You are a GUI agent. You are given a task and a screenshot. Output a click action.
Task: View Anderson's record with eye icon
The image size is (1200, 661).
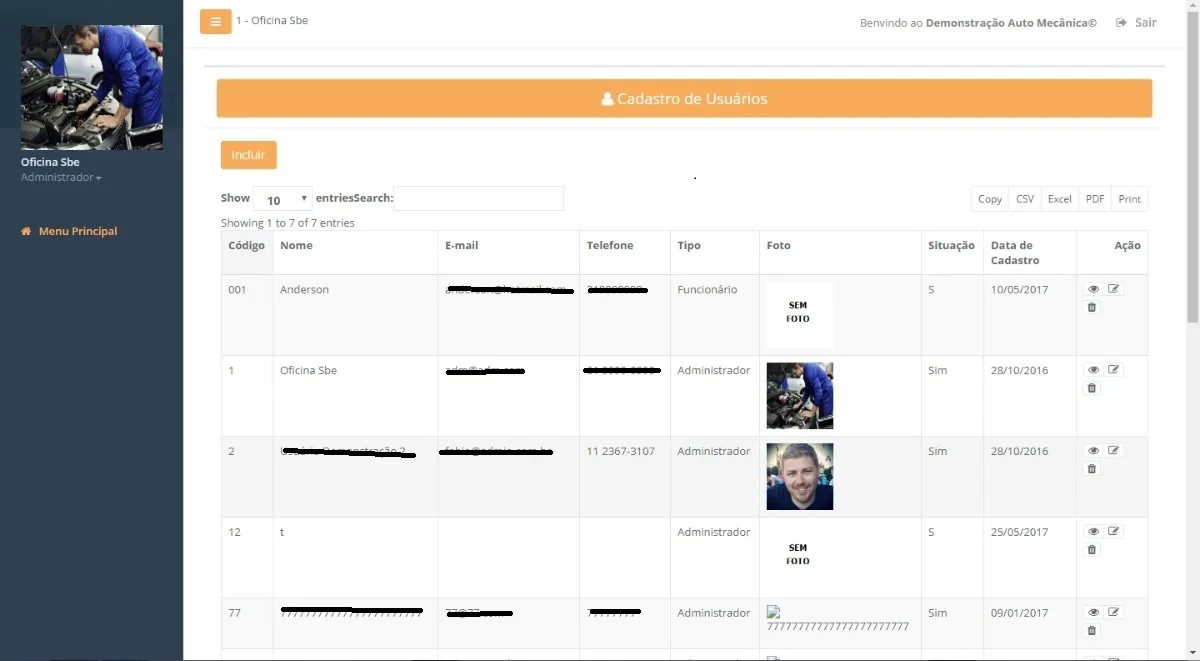(1093, 289)
